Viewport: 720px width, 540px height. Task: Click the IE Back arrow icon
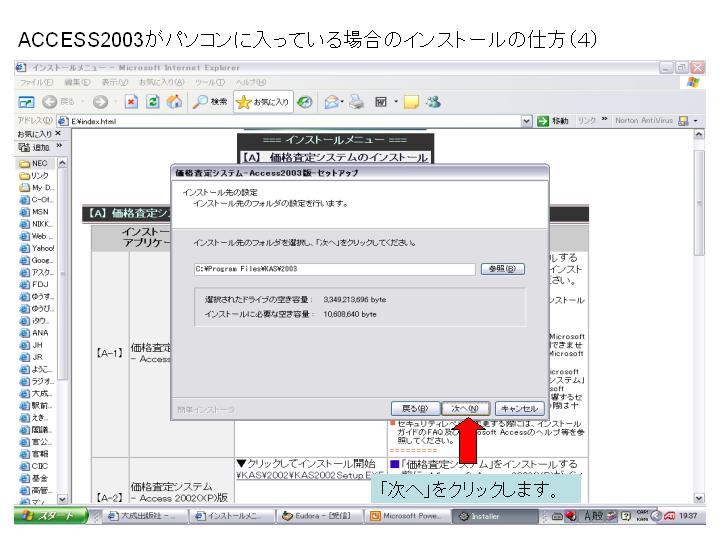(50, 102)
